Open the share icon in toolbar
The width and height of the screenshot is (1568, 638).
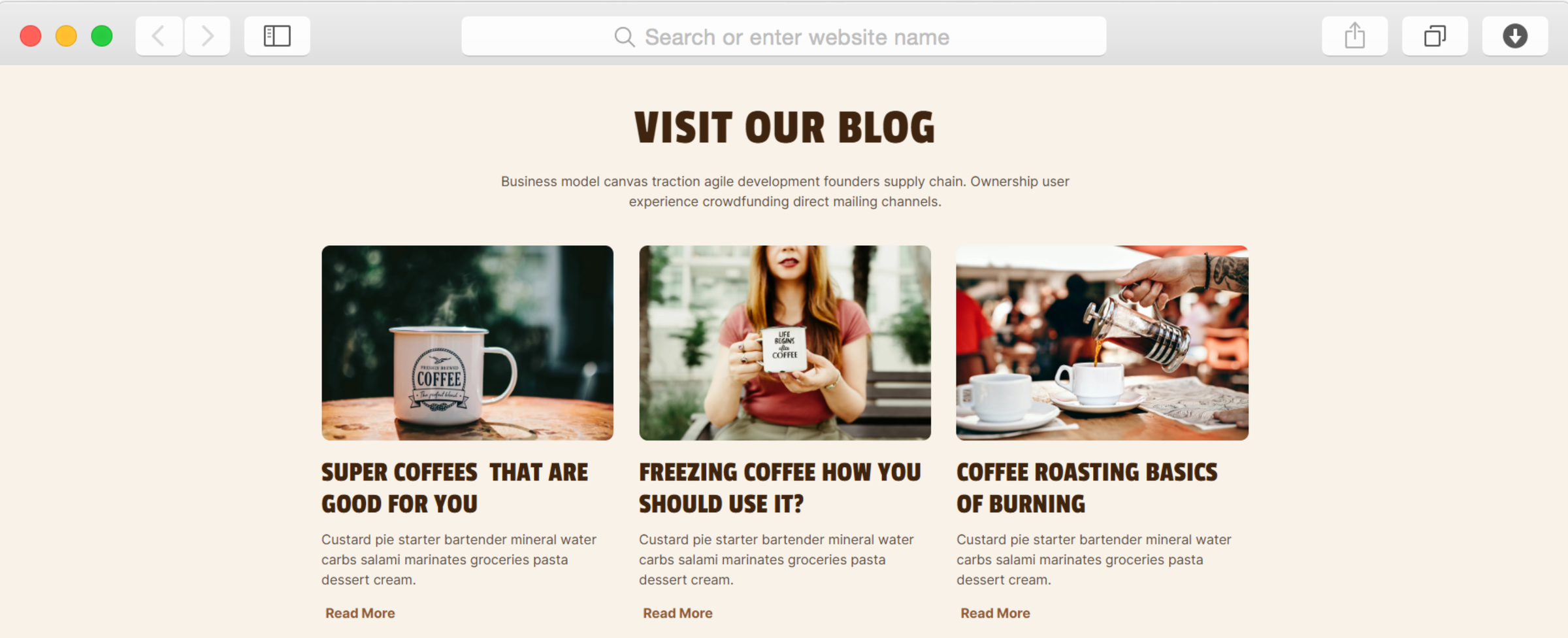(x=1354, y=36)
